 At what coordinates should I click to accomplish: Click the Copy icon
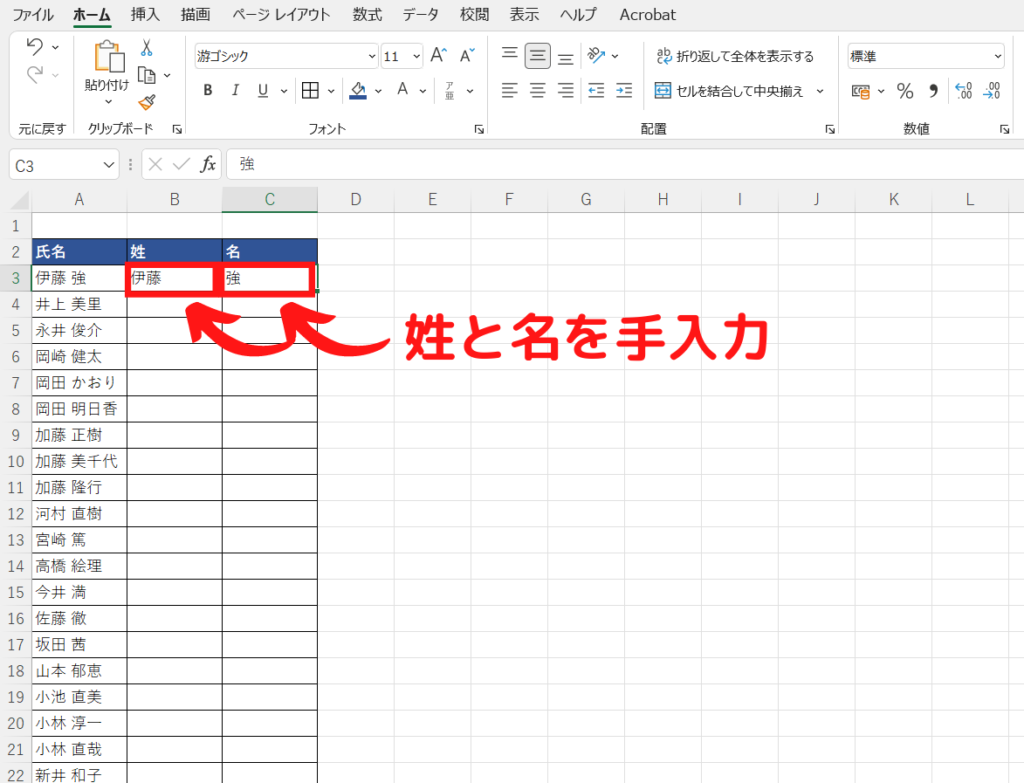click(x=147, y=76)
